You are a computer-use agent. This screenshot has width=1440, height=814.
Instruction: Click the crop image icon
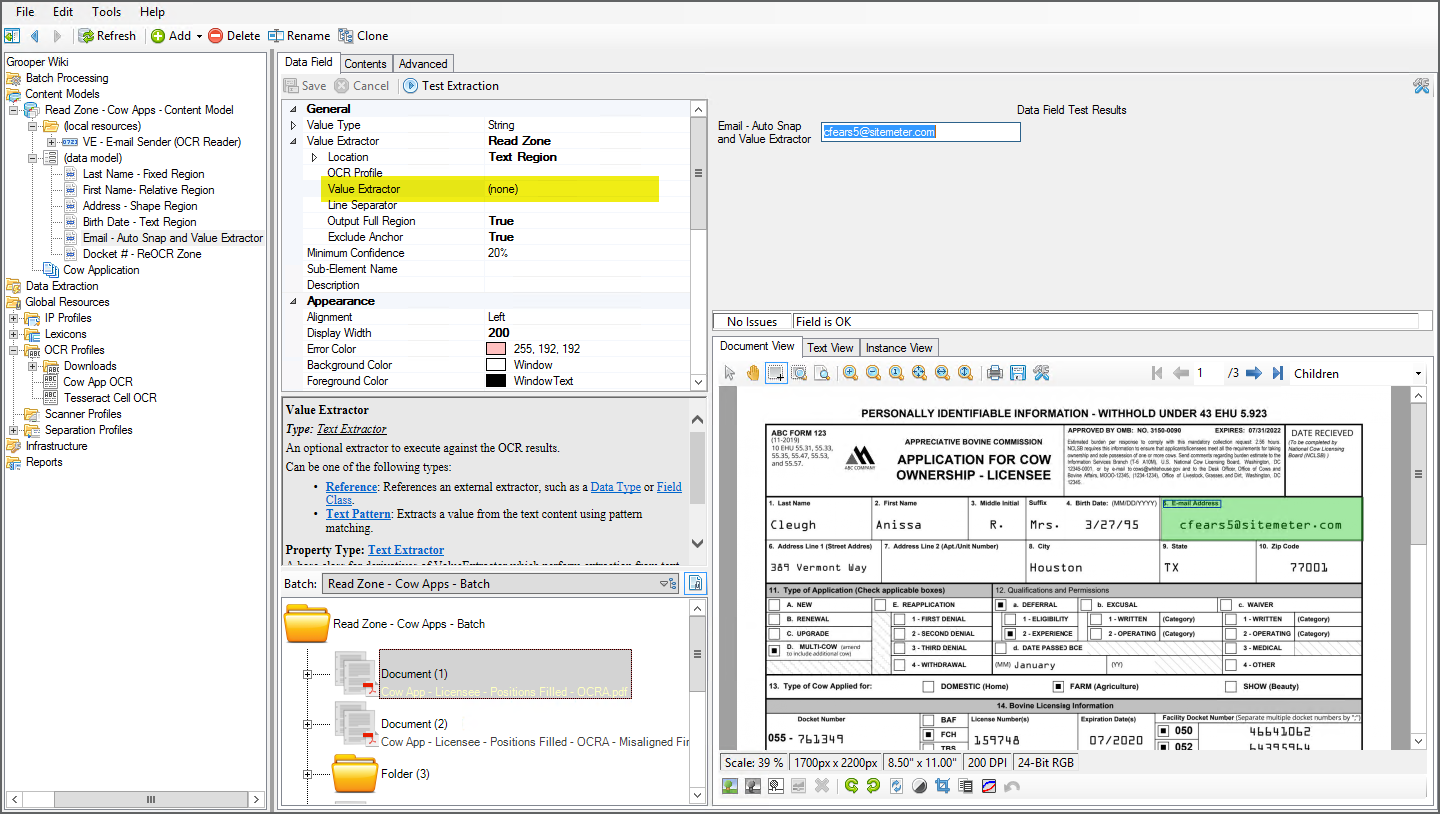[x=942, y=786]
